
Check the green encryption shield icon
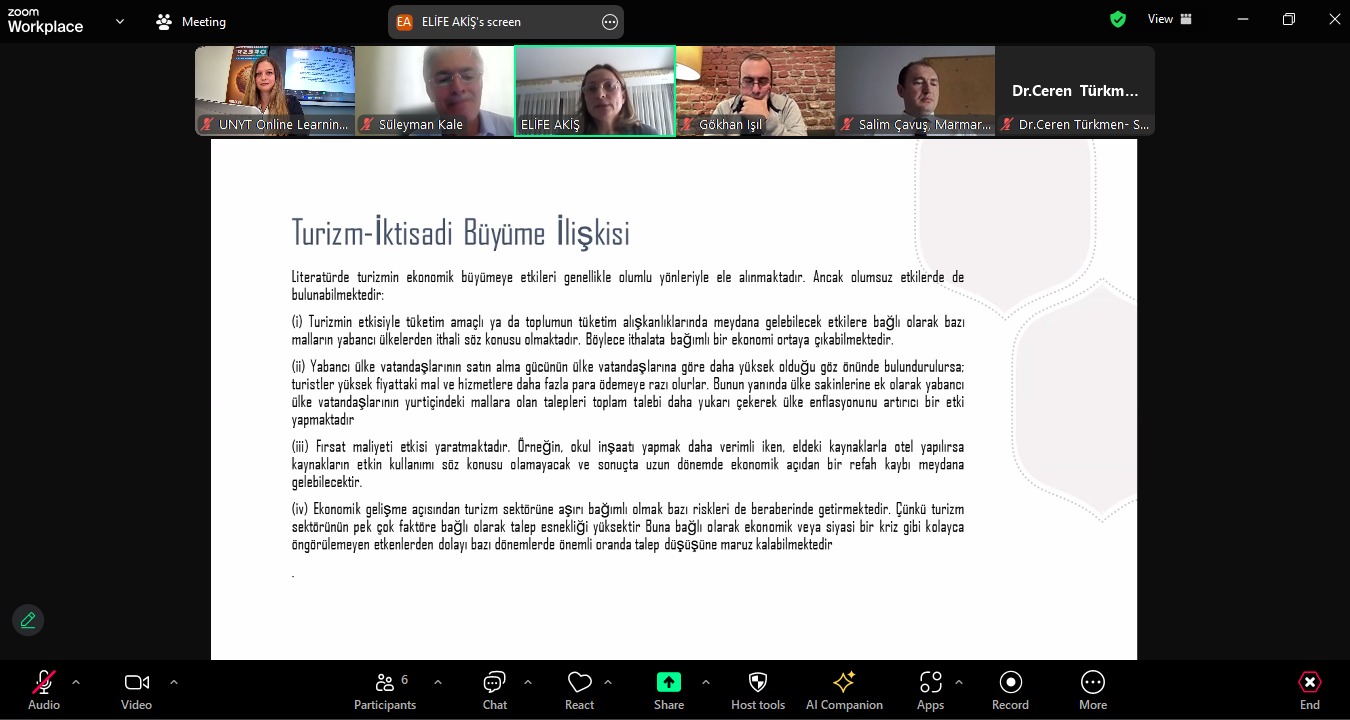click(x=1118, y=19)
